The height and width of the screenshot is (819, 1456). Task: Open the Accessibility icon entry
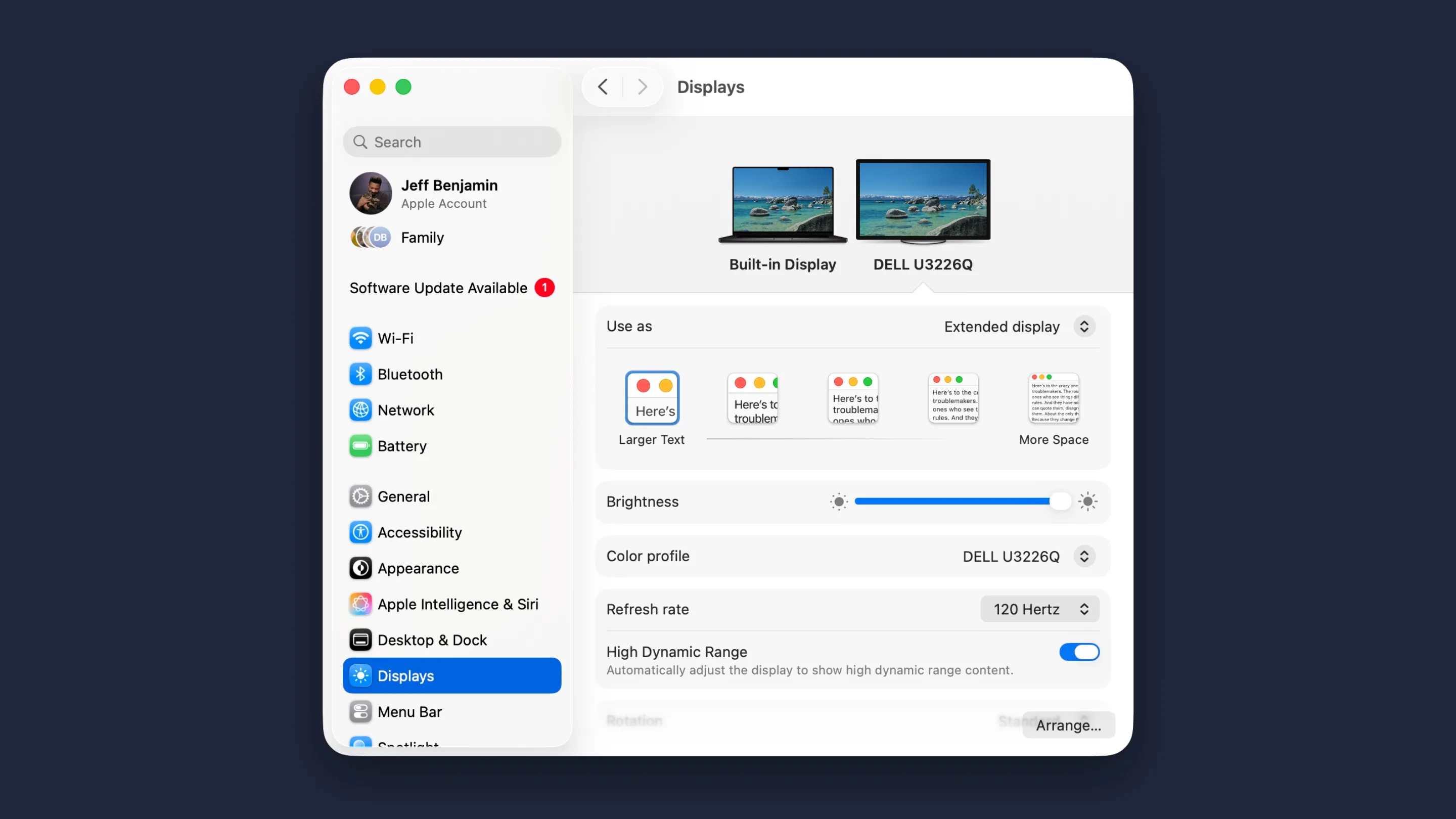[360, 532]
